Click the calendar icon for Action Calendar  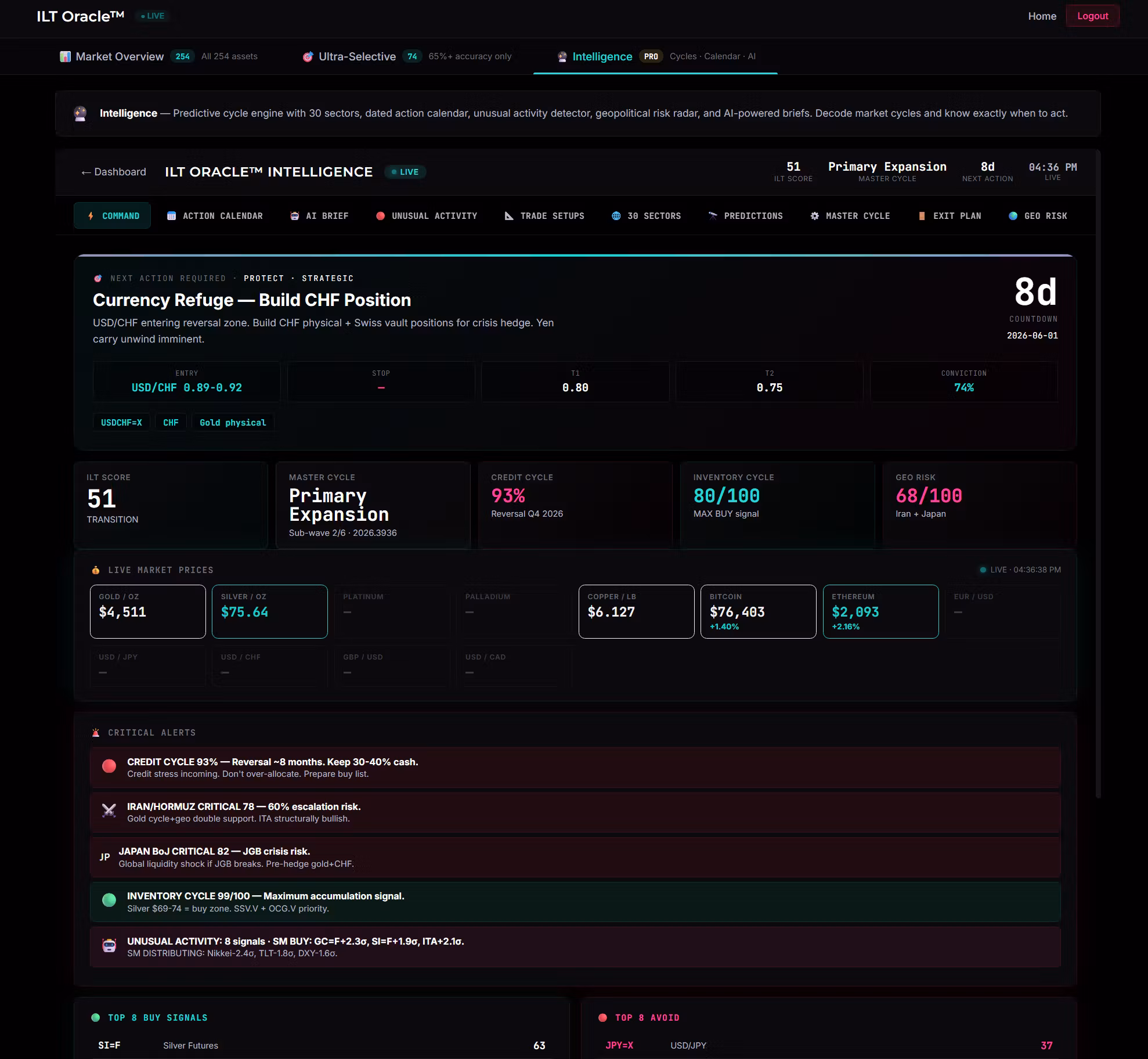click(171, 216)
